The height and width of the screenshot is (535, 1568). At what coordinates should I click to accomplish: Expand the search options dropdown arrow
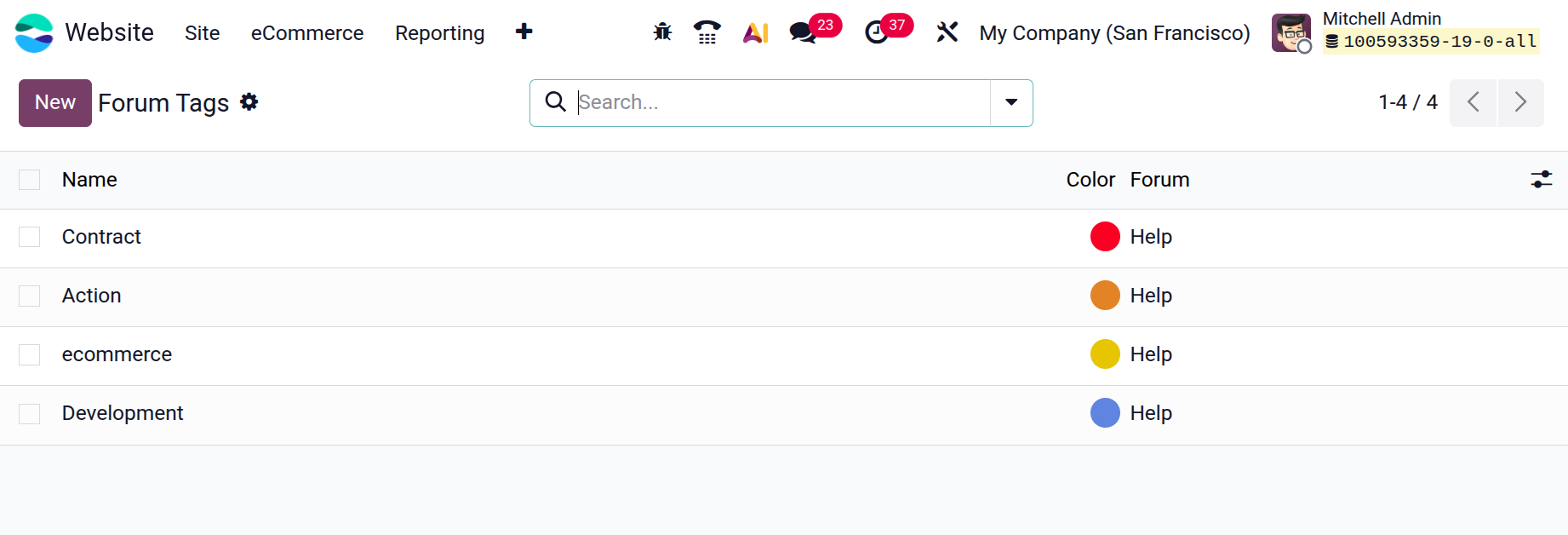click(x=1011, y=103)
